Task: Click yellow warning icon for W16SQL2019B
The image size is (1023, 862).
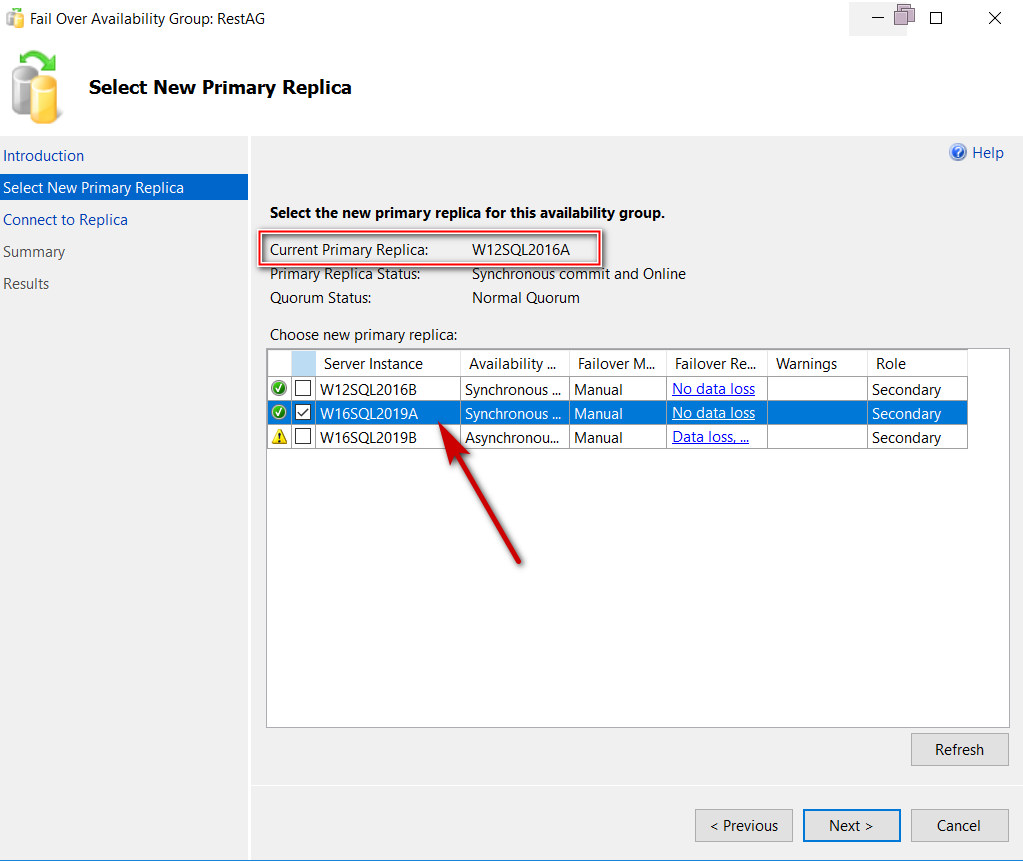Action: 279,437
